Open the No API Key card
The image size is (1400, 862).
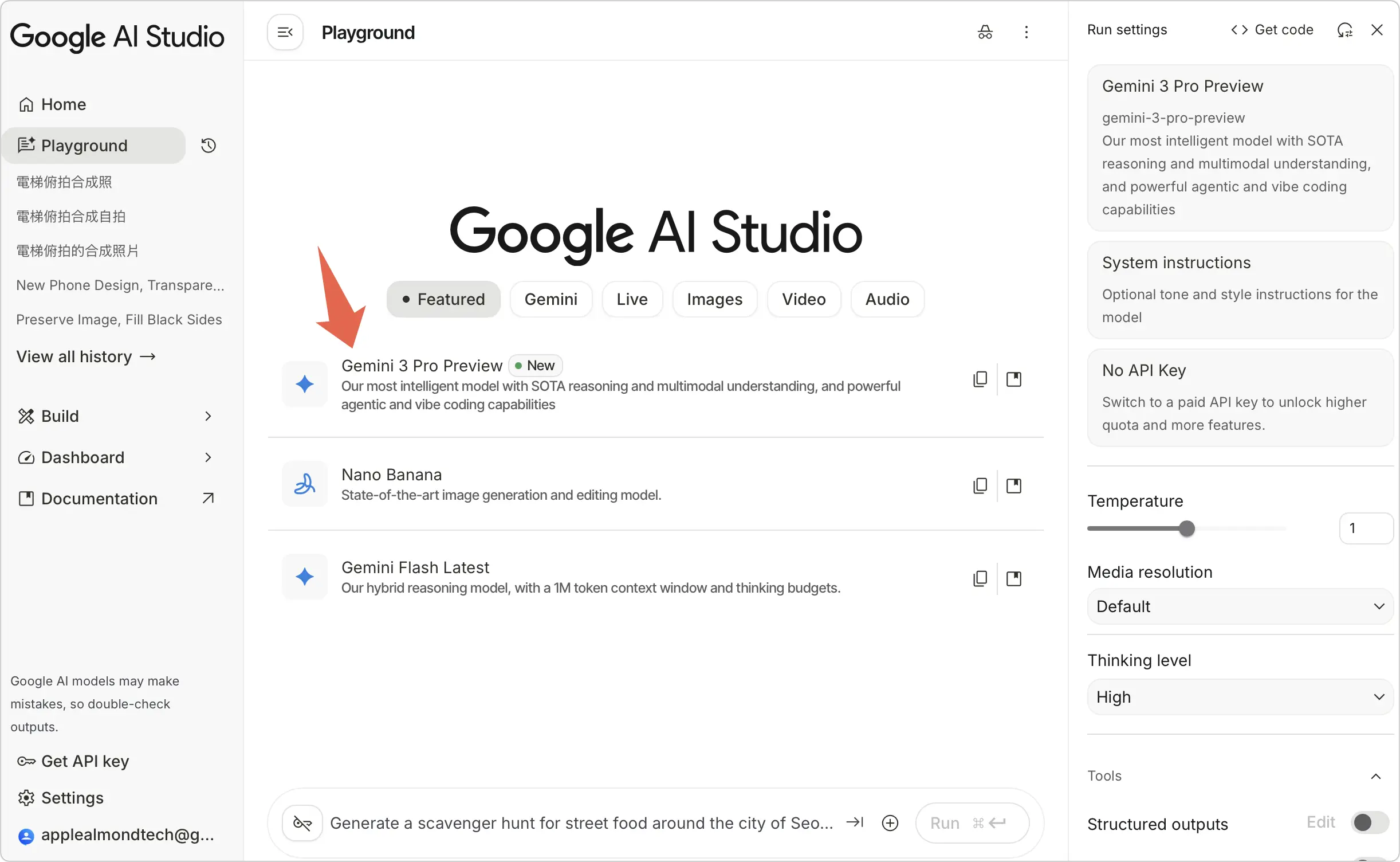[x=1240, y=398]
